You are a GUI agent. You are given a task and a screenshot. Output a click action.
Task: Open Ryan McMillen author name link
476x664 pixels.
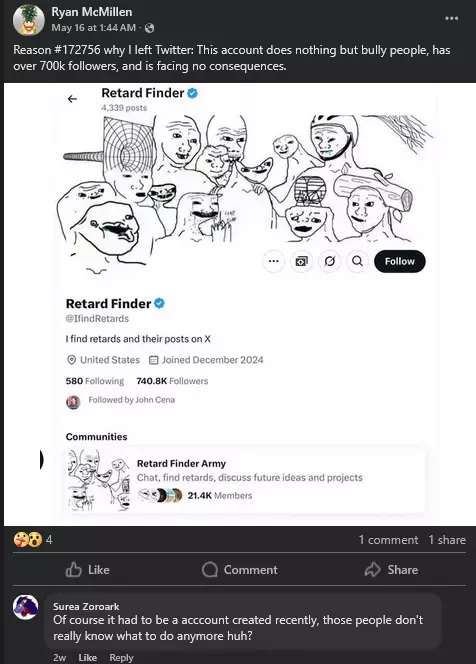click(x=91, y=12)
